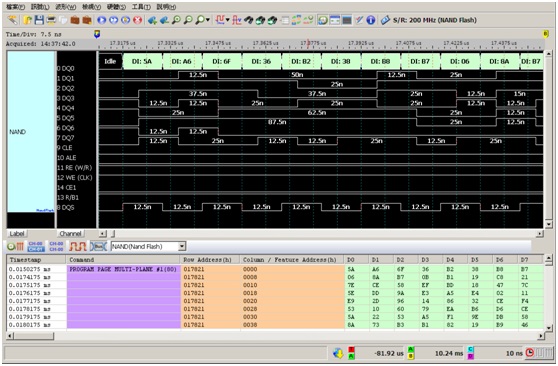The image size is (558, 366).
Task: Click the red waveform cursor icon
Action: [236, 20]
